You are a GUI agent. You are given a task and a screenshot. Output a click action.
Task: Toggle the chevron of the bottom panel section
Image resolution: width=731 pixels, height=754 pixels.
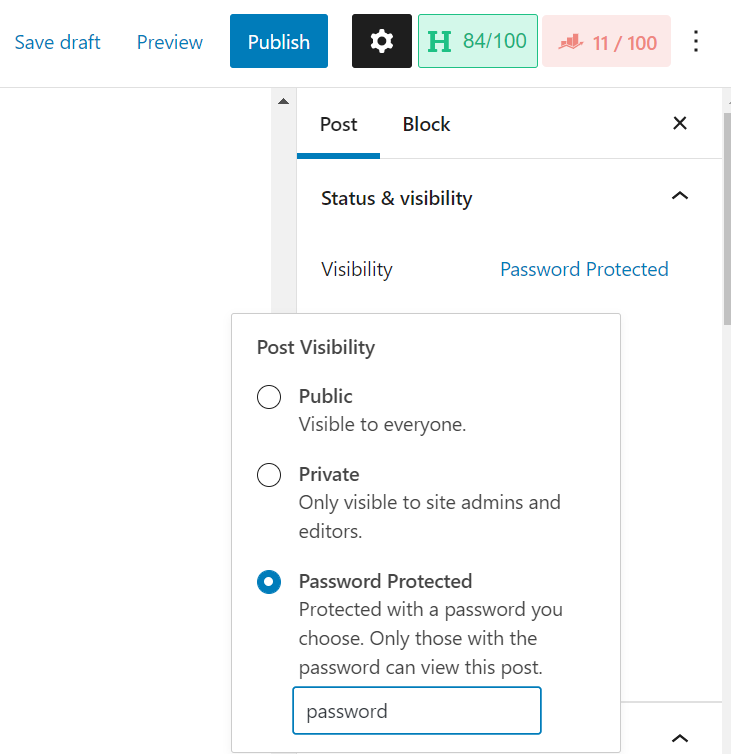[x=680, y=738]
